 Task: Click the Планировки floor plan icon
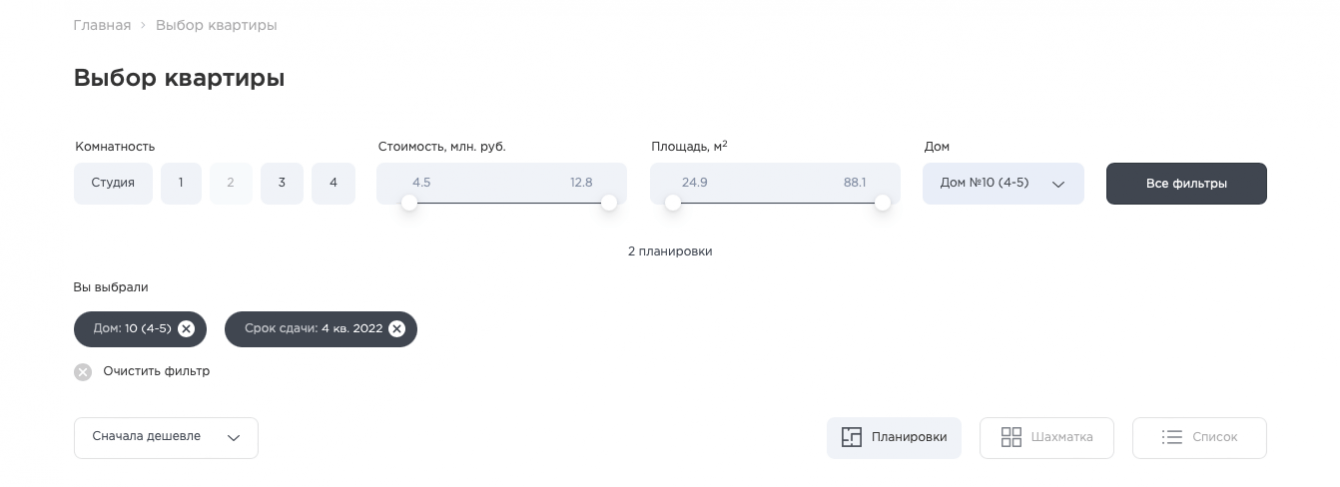coord(852,437)
